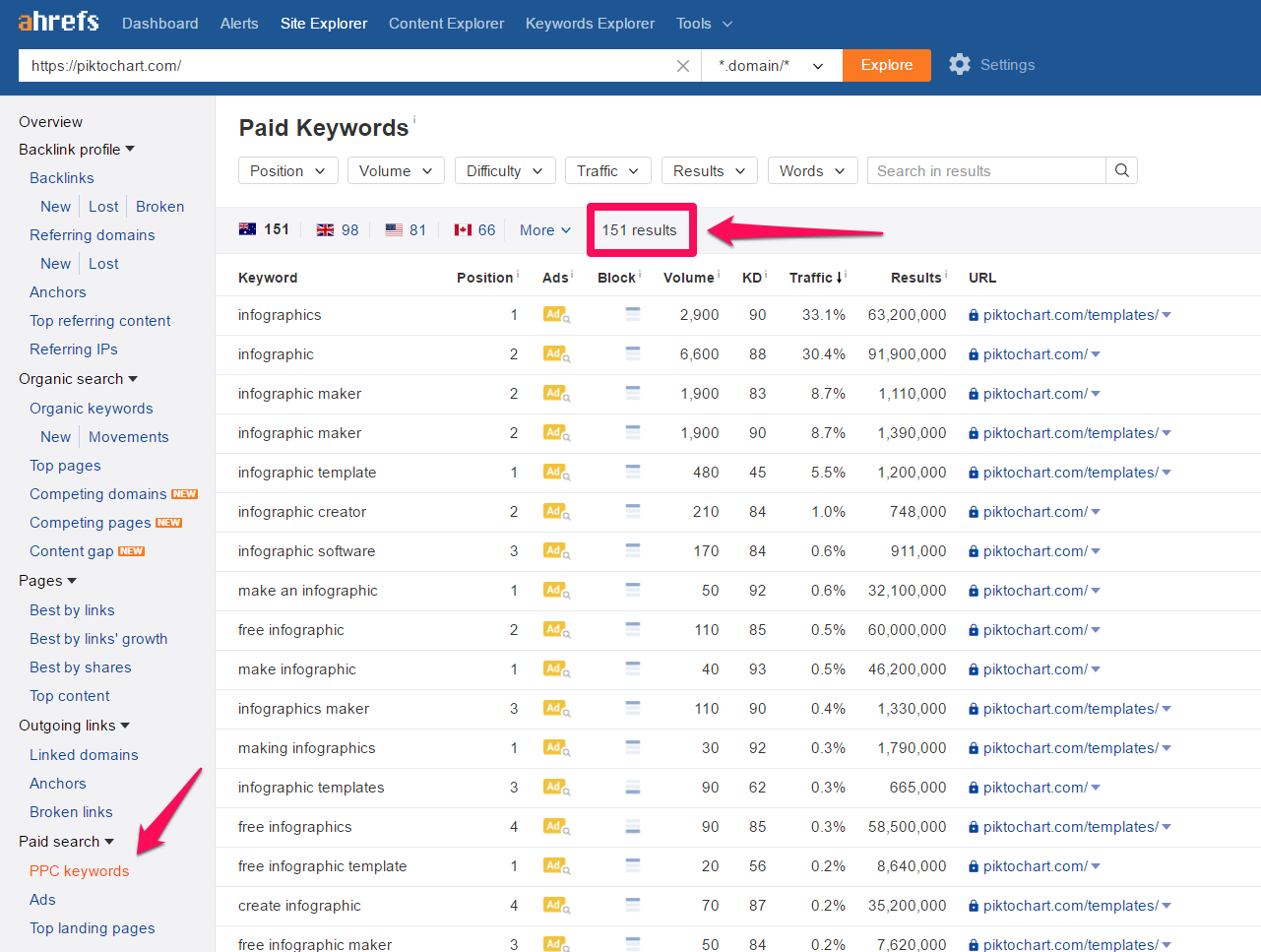Open the Ad preview icon for free infographic
Screen dimensions: 1261x952
click(556, 630)
